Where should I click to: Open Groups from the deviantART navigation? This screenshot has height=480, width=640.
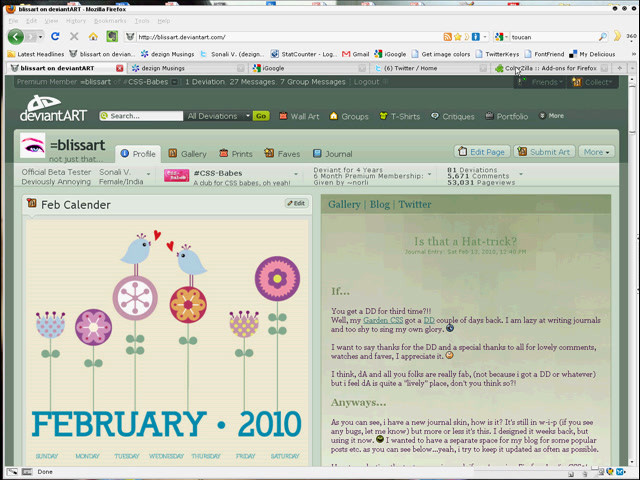click(349, 116)
